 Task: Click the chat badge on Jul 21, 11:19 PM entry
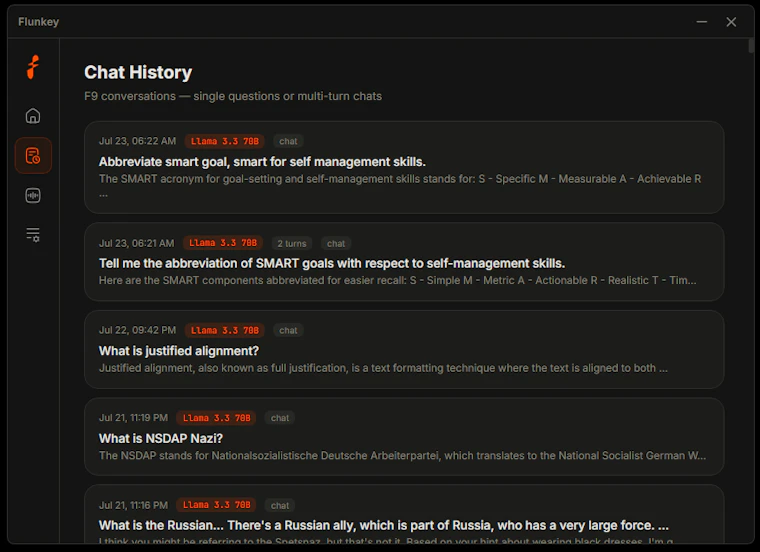(280, 418)
